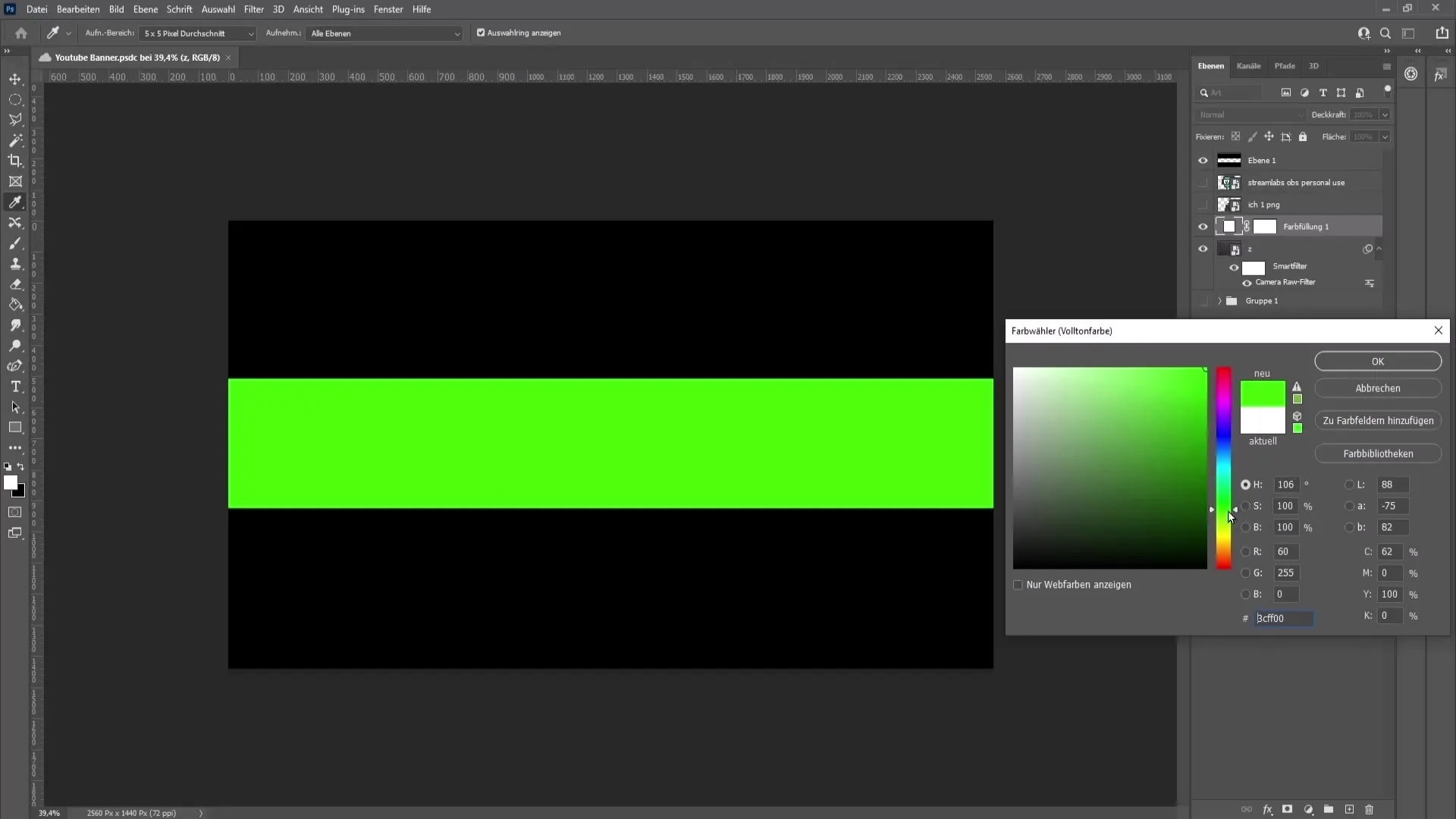This screenshot has height=819, width=1456.
Task: Hide the Farbfüllung 1 layer
Action: click(1203, 227)
